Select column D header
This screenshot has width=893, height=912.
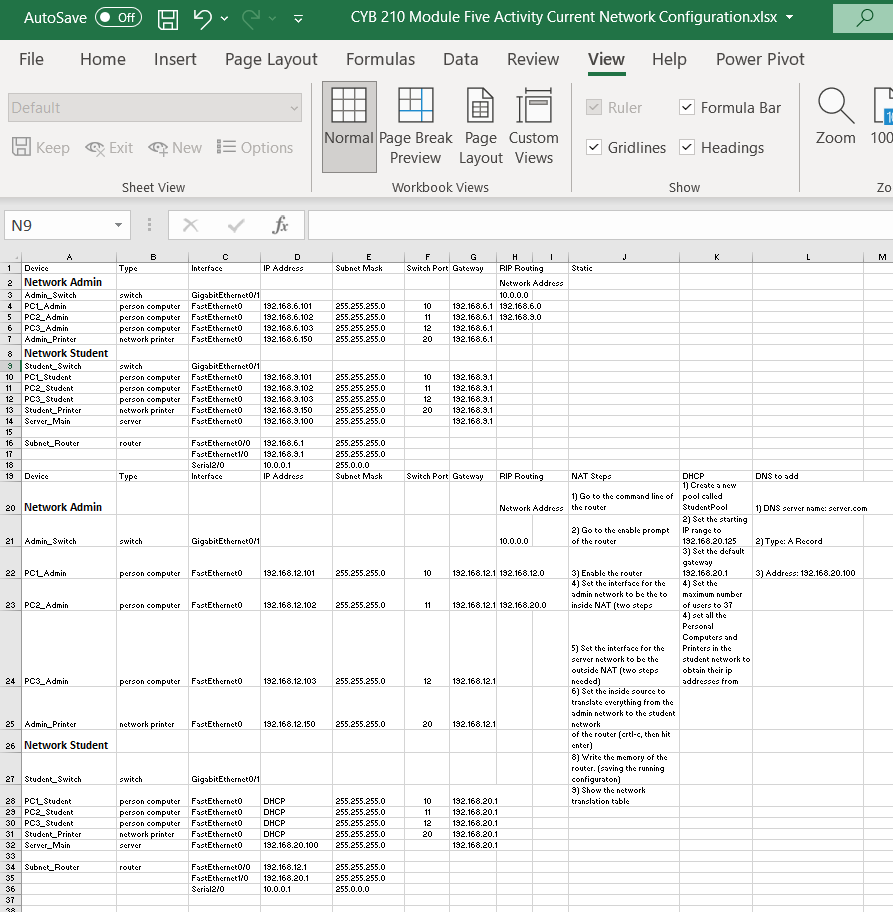[x=297, y=257]
